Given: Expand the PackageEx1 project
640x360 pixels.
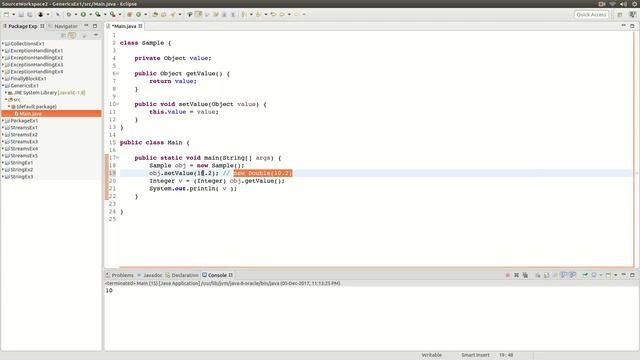Looking at the screenshot, I should pos(3,121).
